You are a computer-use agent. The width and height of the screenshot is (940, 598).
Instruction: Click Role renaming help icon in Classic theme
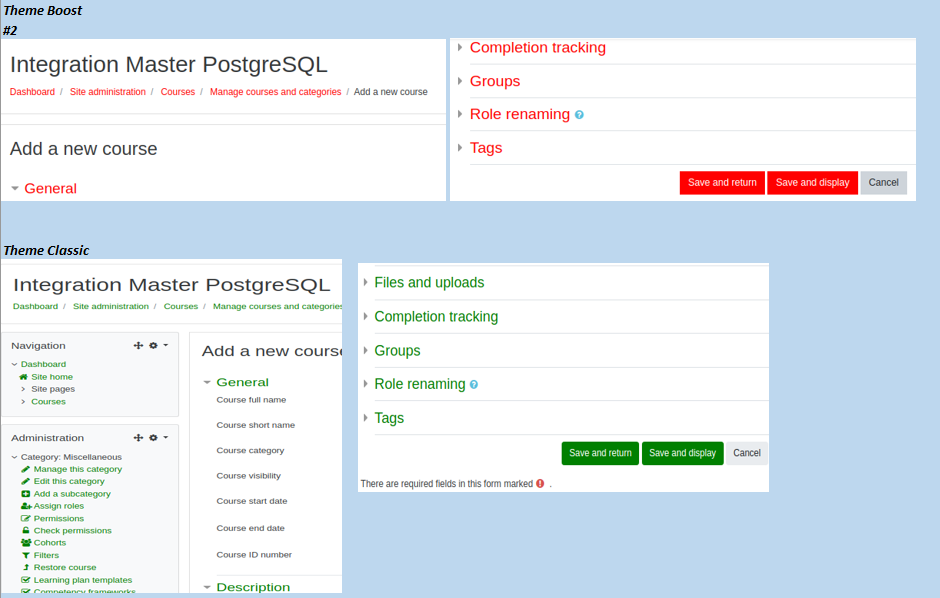tap(474, 385)
